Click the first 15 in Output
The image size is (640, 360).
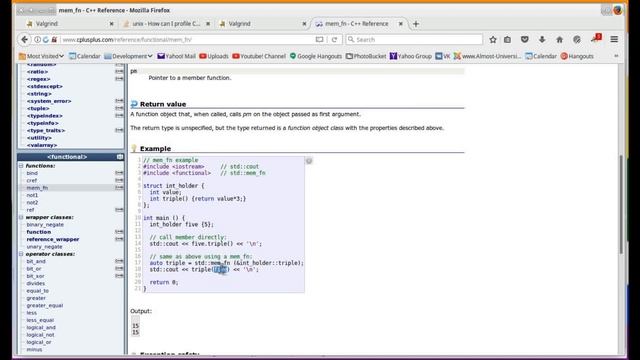click(x=136, y=326)
